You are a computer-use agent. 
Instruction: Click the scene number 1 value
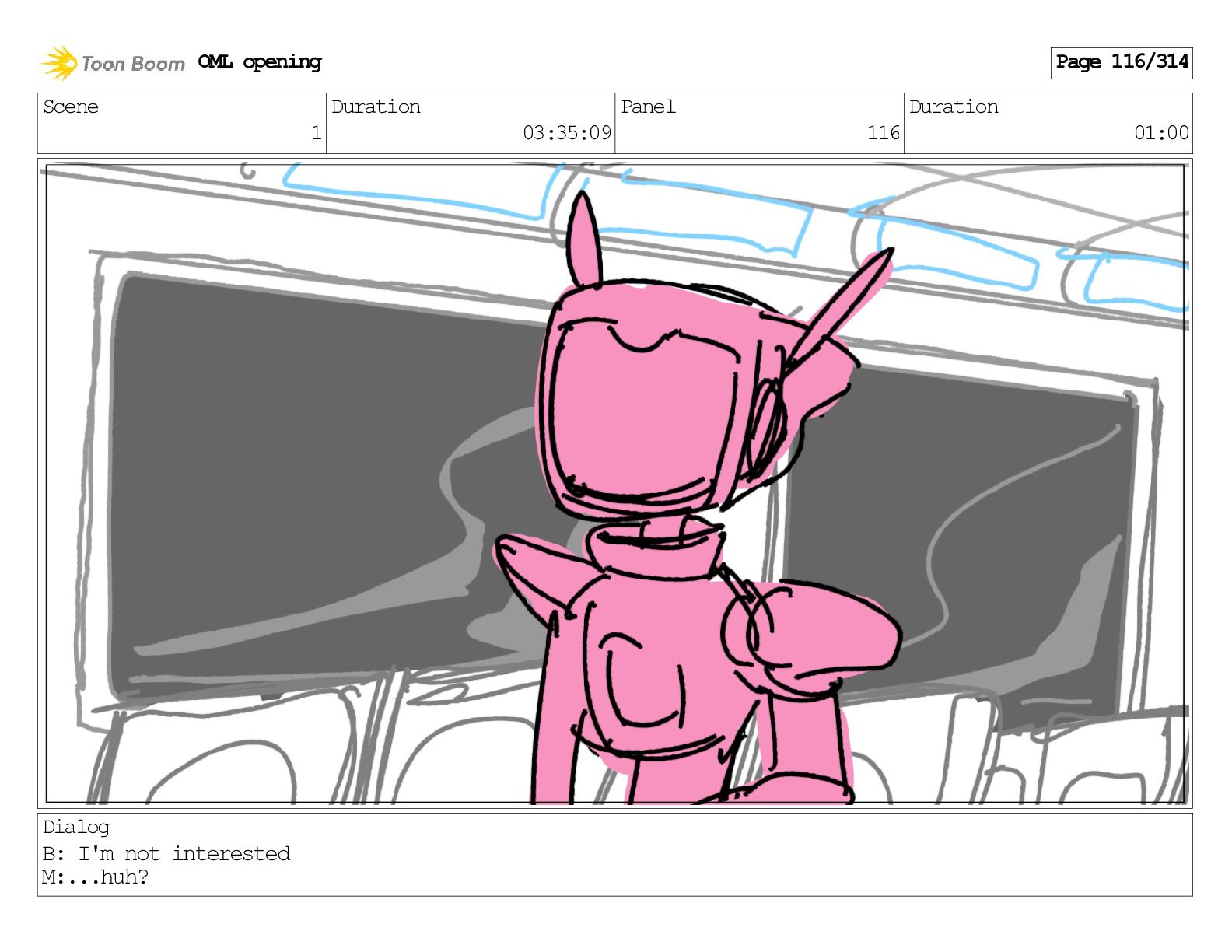(x=316, y=133)
